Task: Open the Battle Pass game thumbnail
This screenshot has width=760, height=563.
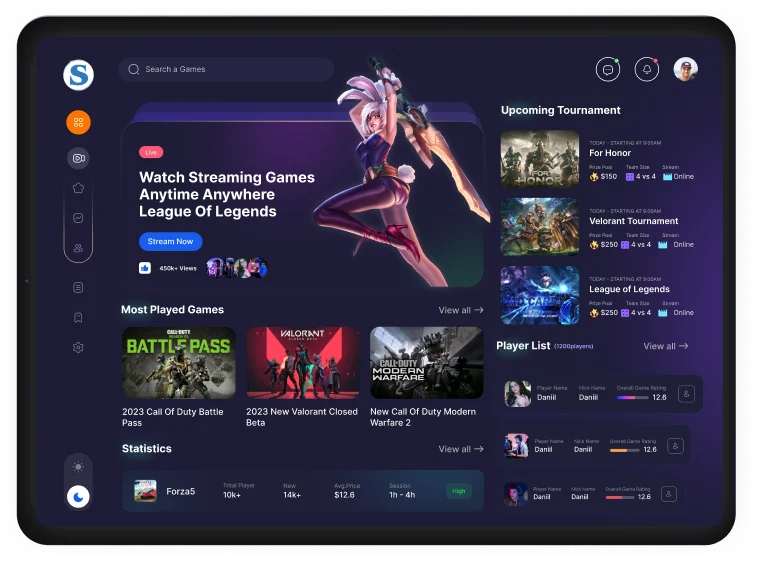Action: coord(179,363)
